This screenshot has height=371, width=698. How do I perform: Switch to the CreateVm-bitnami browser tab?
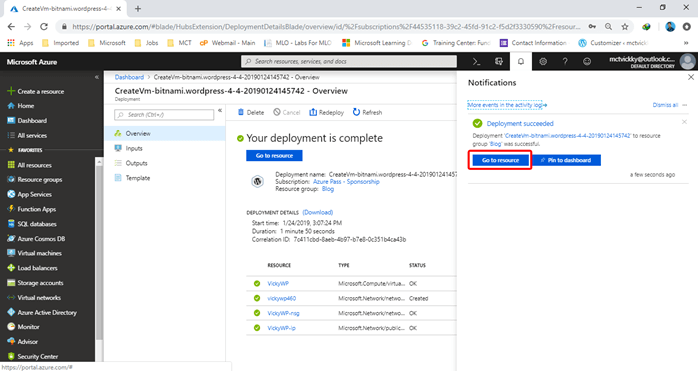66,8
